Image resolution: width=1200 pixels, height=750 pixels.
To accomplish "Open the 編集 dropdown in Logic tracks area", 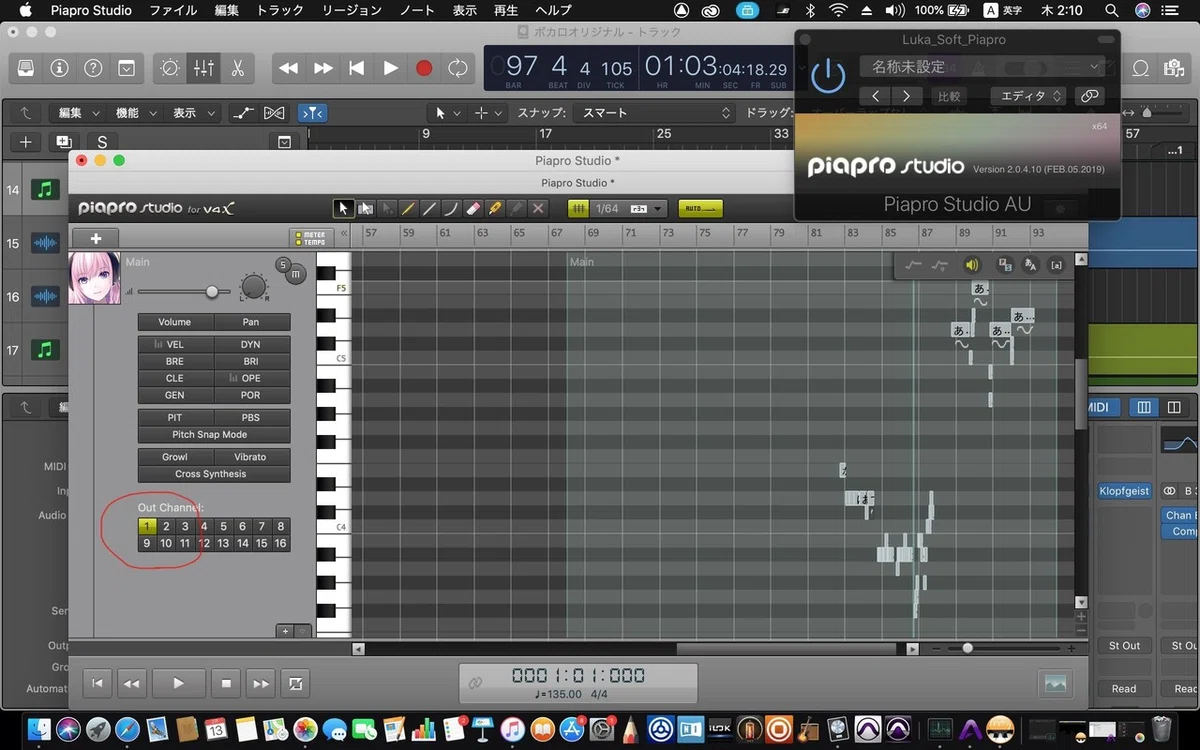I will click(x=79, y=113).
